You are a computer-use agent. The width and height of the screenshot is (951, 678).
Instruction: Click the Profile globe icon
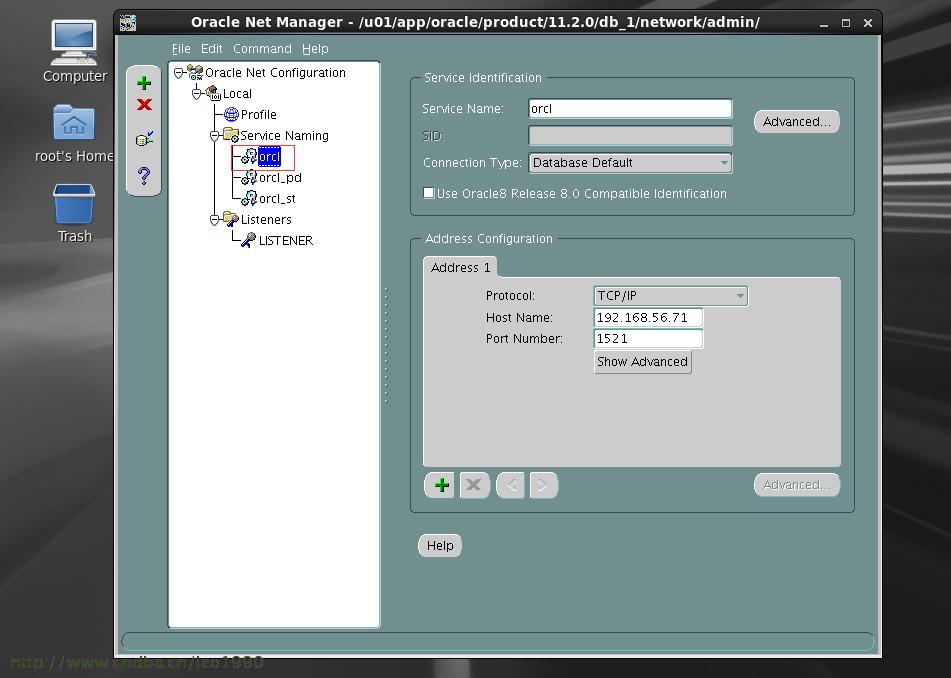[231, 115]
